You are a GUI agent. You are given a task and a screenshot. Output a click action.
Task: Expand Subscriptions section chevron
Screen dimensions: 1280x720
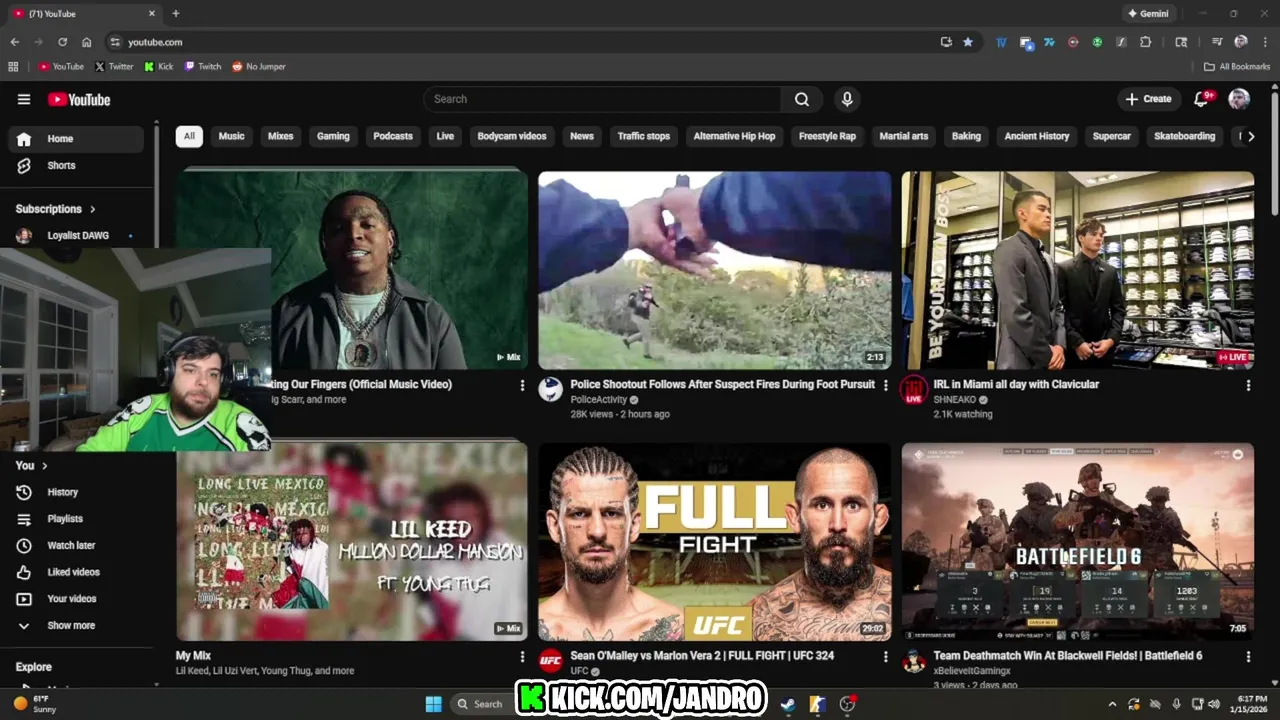93,209
